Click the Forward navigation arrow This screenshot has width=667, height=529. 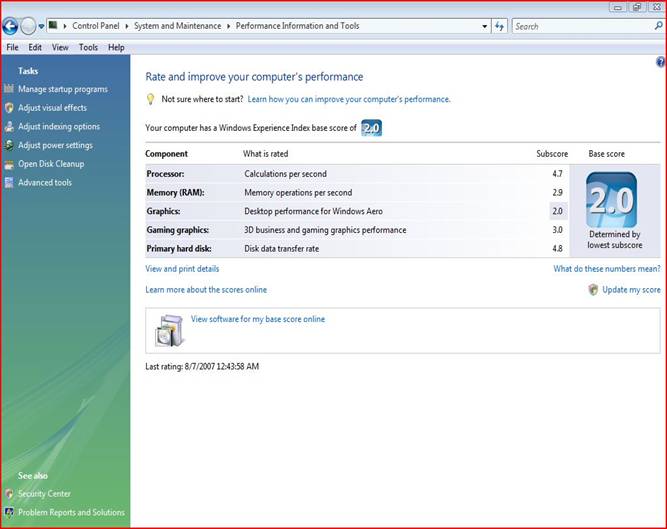pos(28,26)
